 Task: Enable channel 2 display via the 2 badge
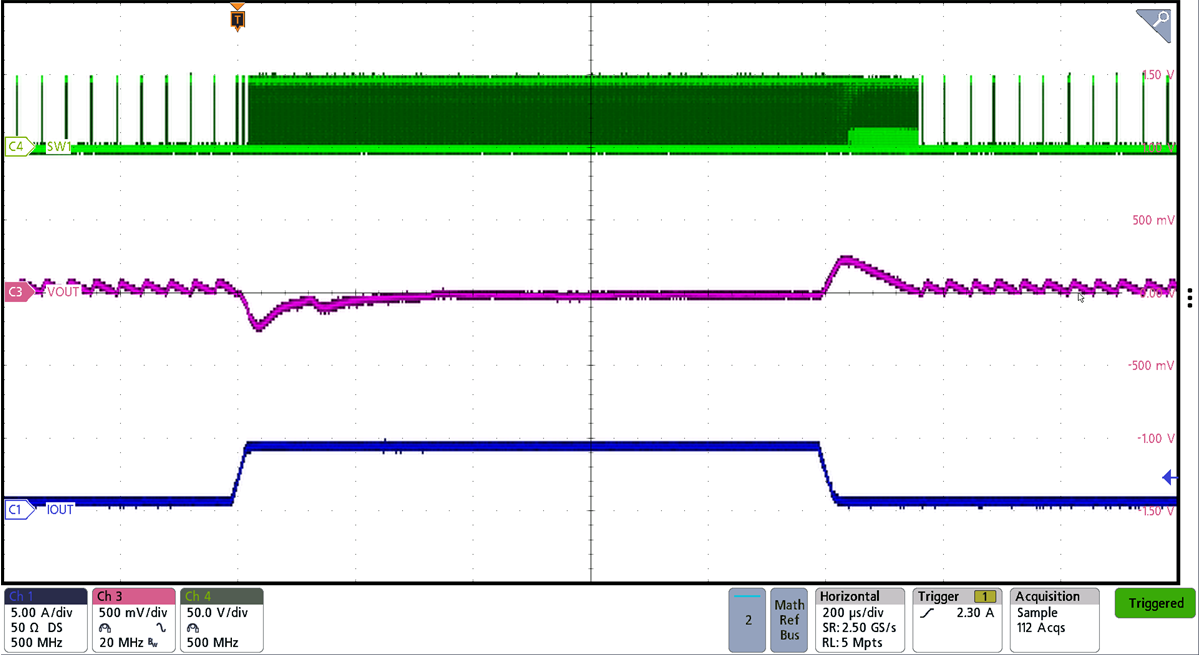tap(746, 621)
